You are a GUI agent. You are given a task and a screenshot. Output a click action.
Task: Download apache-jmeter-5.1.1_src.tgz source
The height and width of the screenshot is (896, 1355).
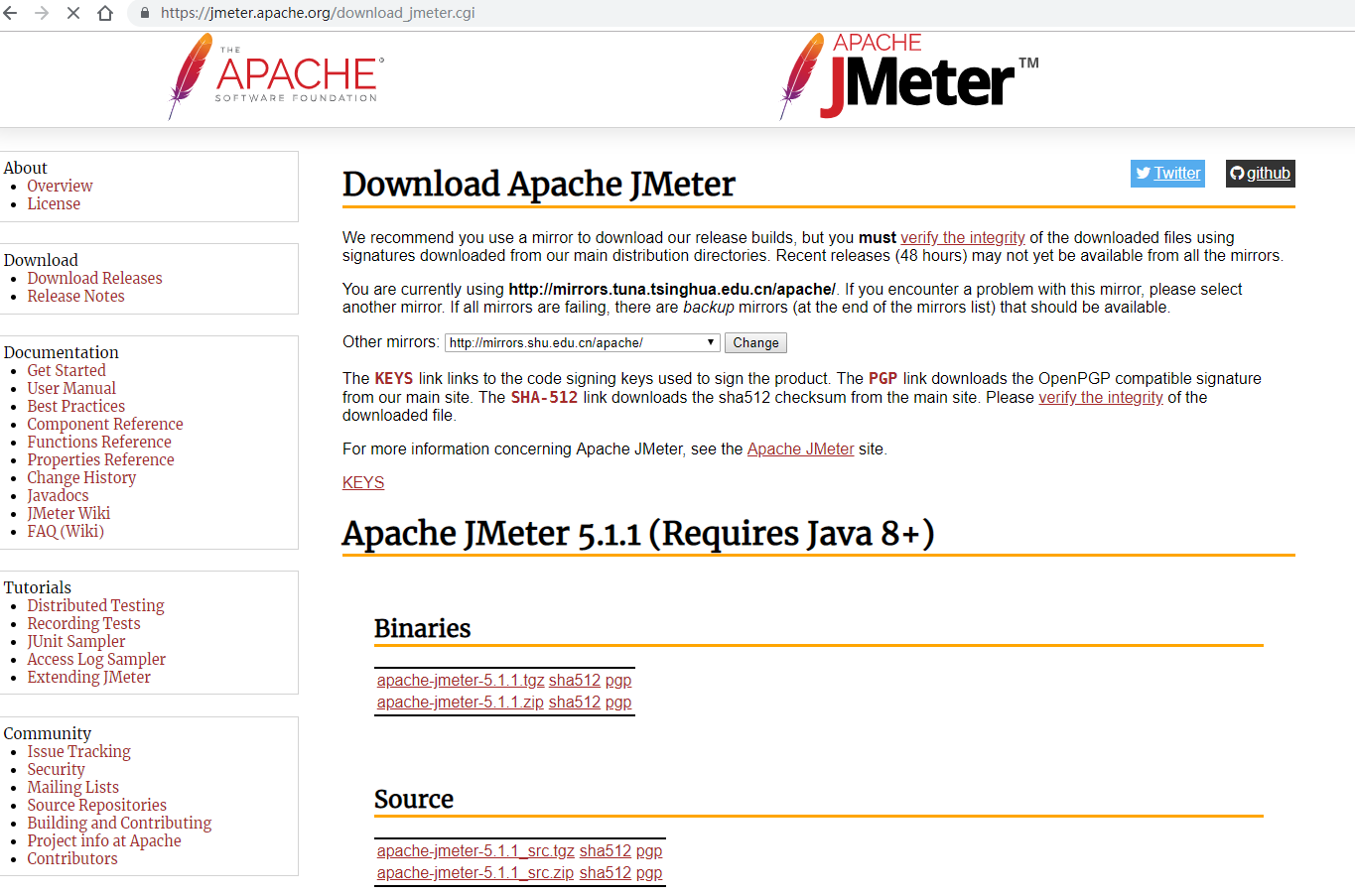coord(475,850)
